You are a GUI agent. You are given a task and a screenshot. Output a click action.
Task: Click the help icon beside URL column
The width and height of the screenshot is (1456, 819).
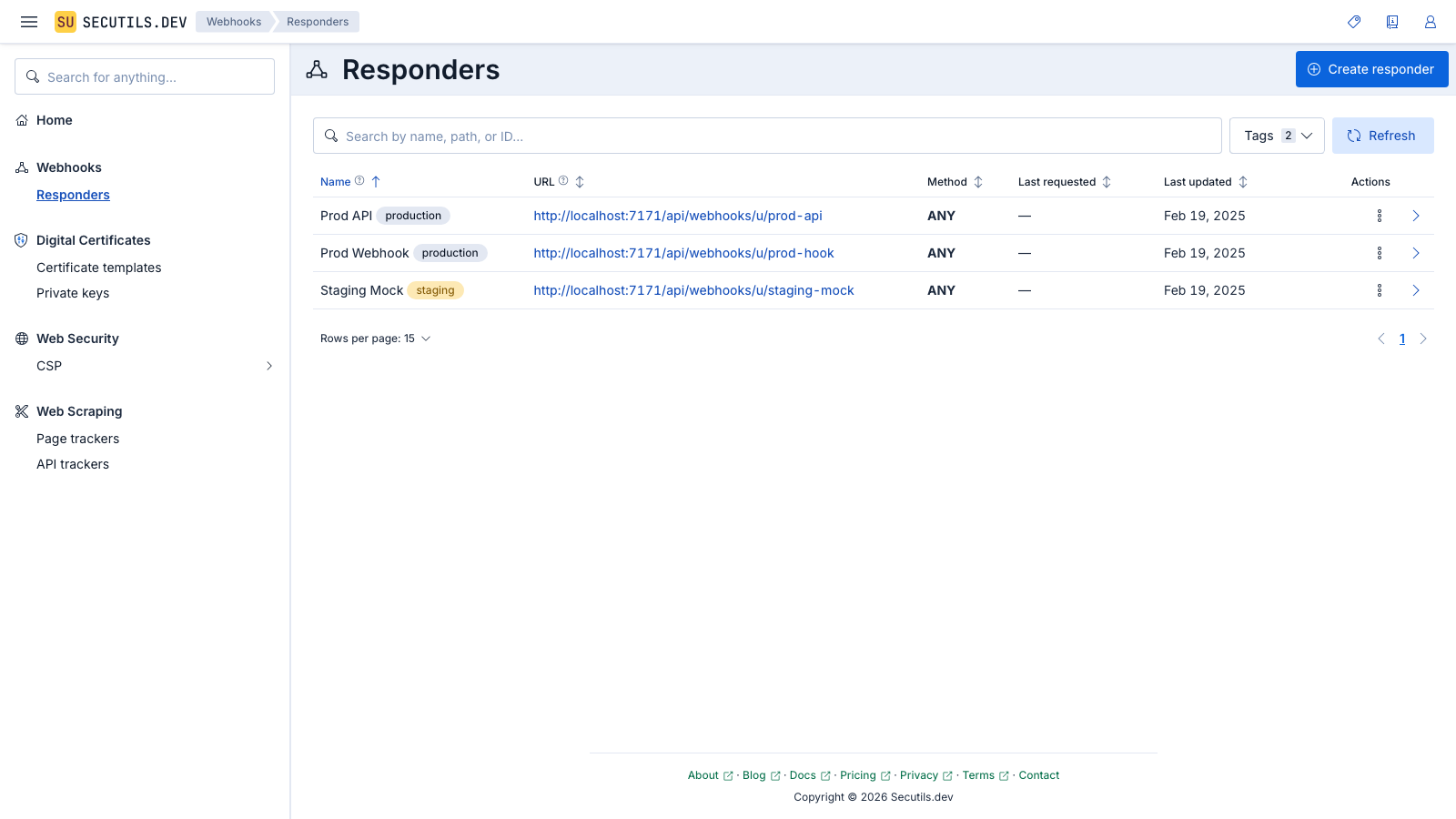pos(563,181)
